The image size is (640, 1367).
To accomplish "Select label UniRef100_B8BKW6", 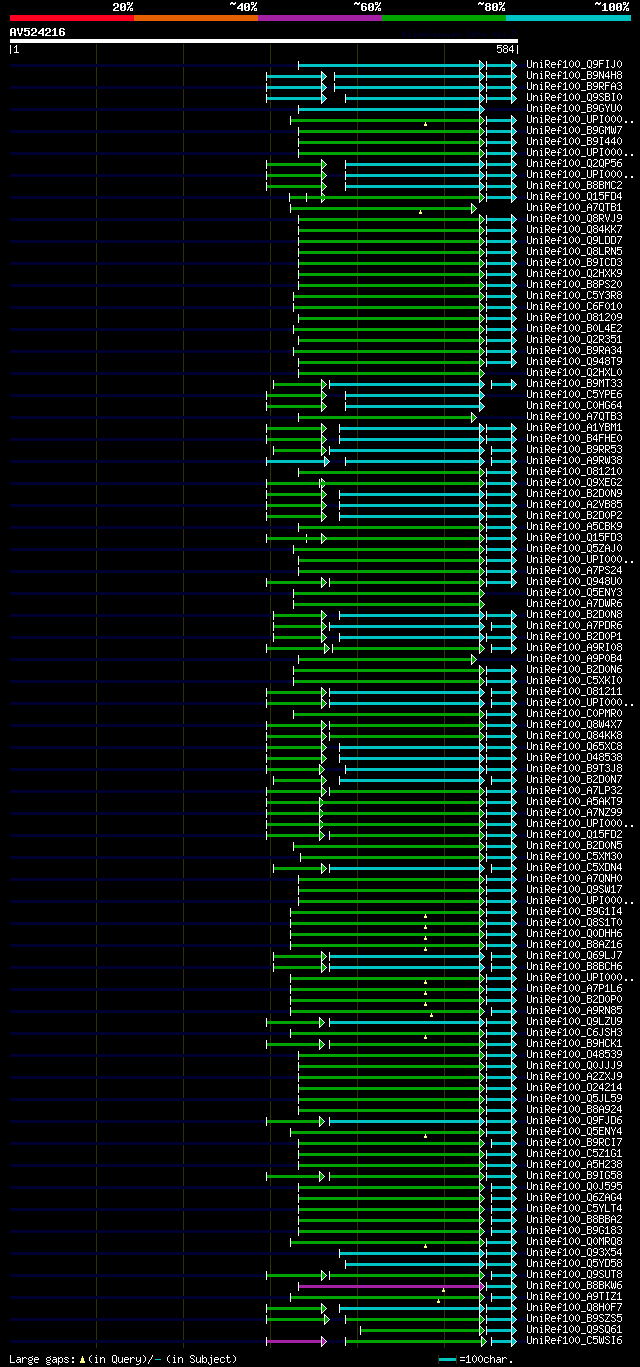I will click(573, 1285).
